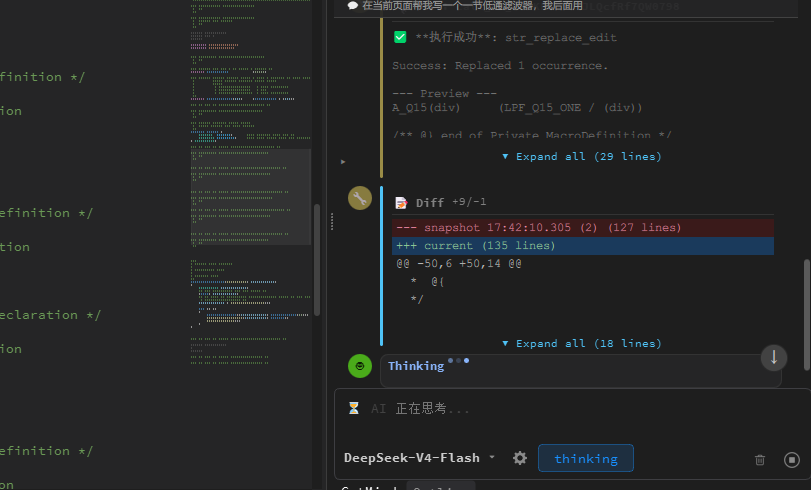Click the green AI assistant avatar
This screenshot has height=490, width=811.
(360, 366)
